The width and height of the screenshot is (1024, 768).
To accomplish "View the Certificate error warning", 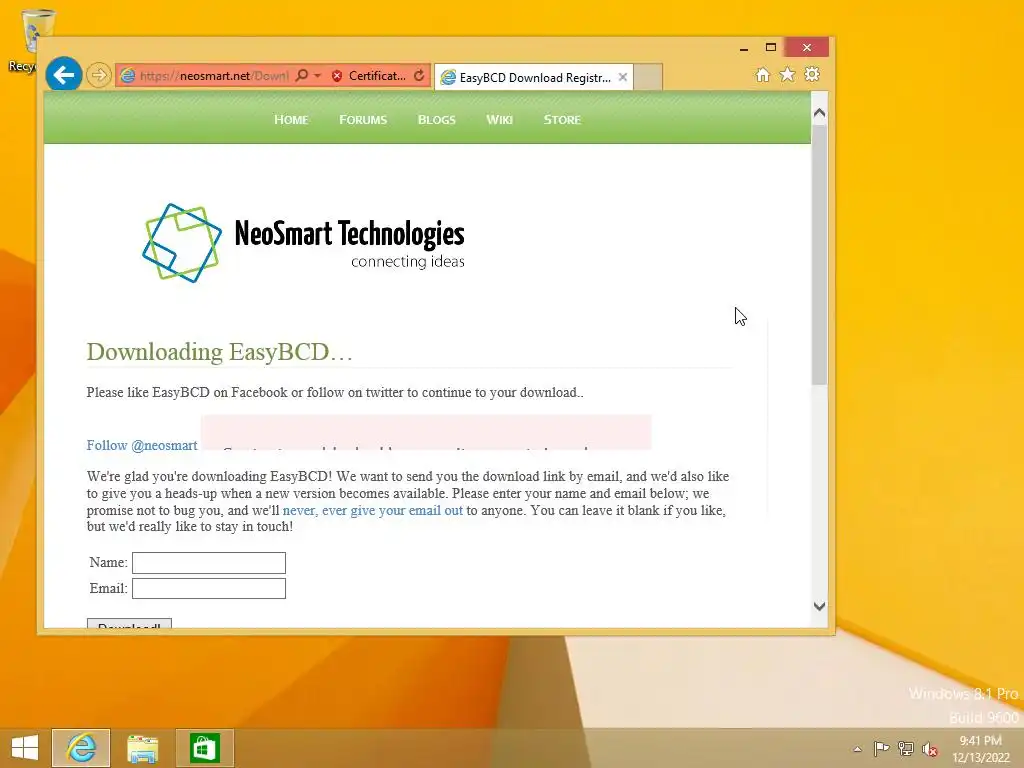I will pyautogui.click(x=368, y=76).
